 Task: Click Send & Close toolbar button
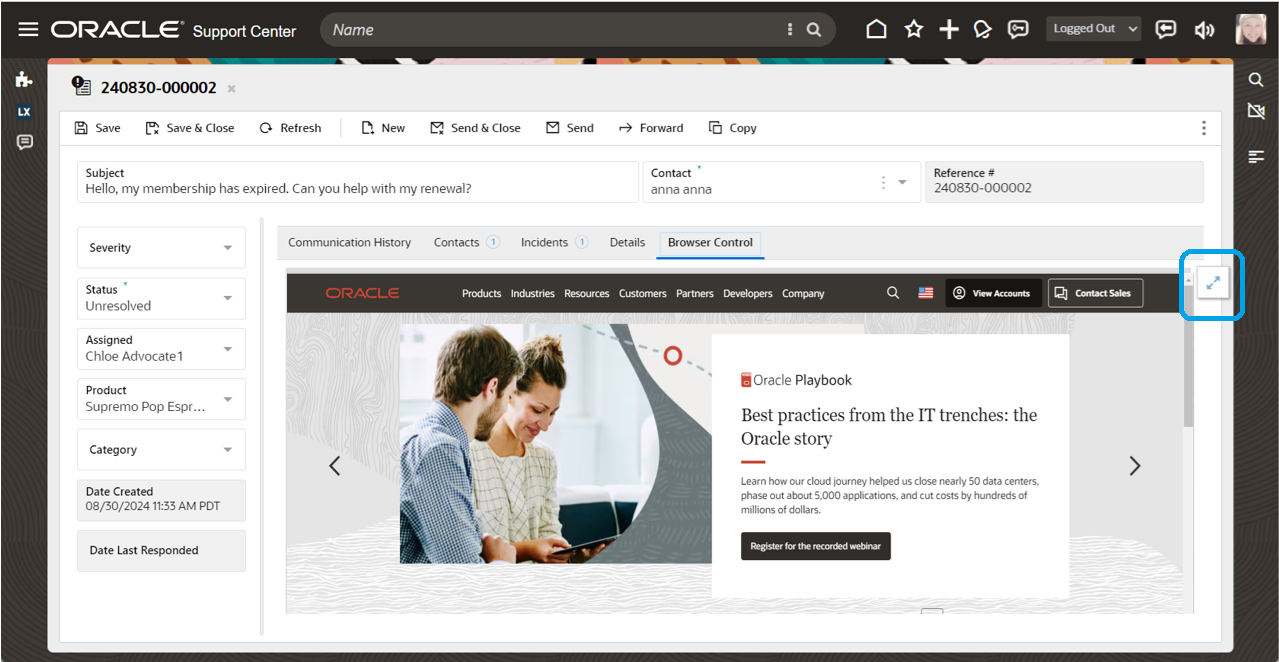[x=475, y=128]
